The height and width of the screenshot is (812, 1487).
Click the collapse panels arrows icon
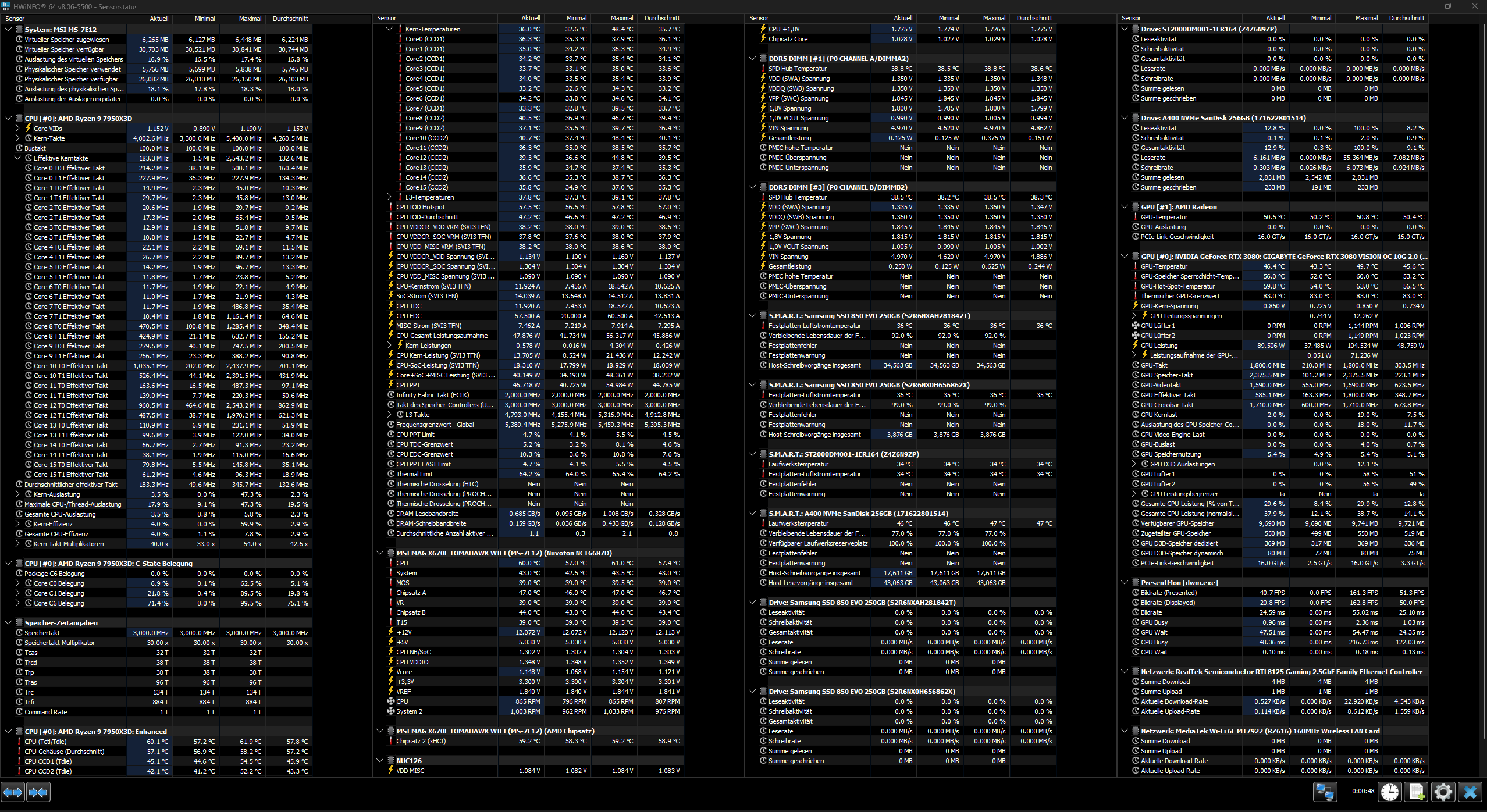(38, 792)
